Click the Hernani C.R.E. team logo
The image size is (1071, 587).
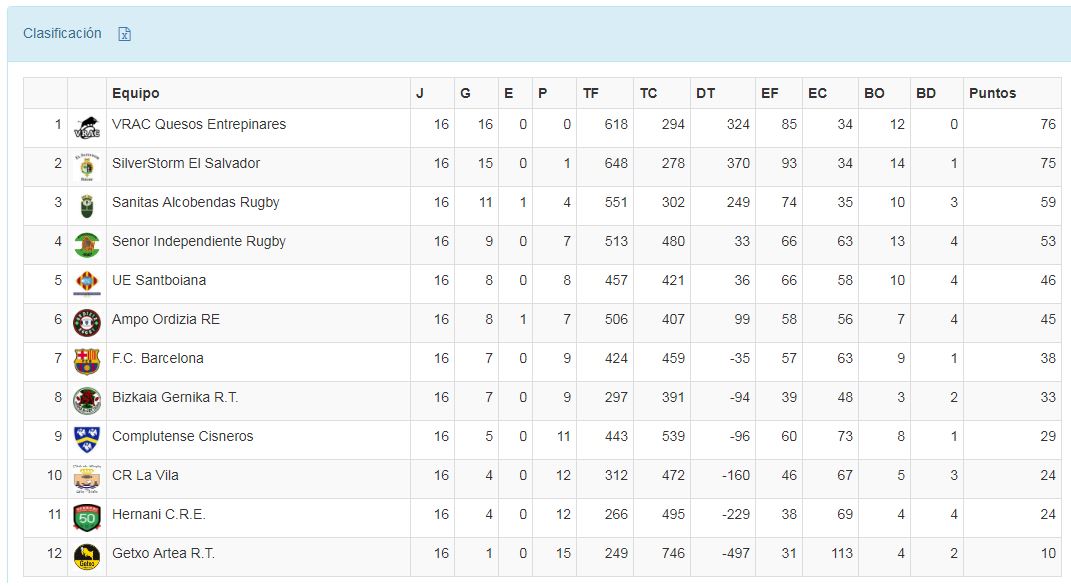pyautogui.click(x=87, y=518)
